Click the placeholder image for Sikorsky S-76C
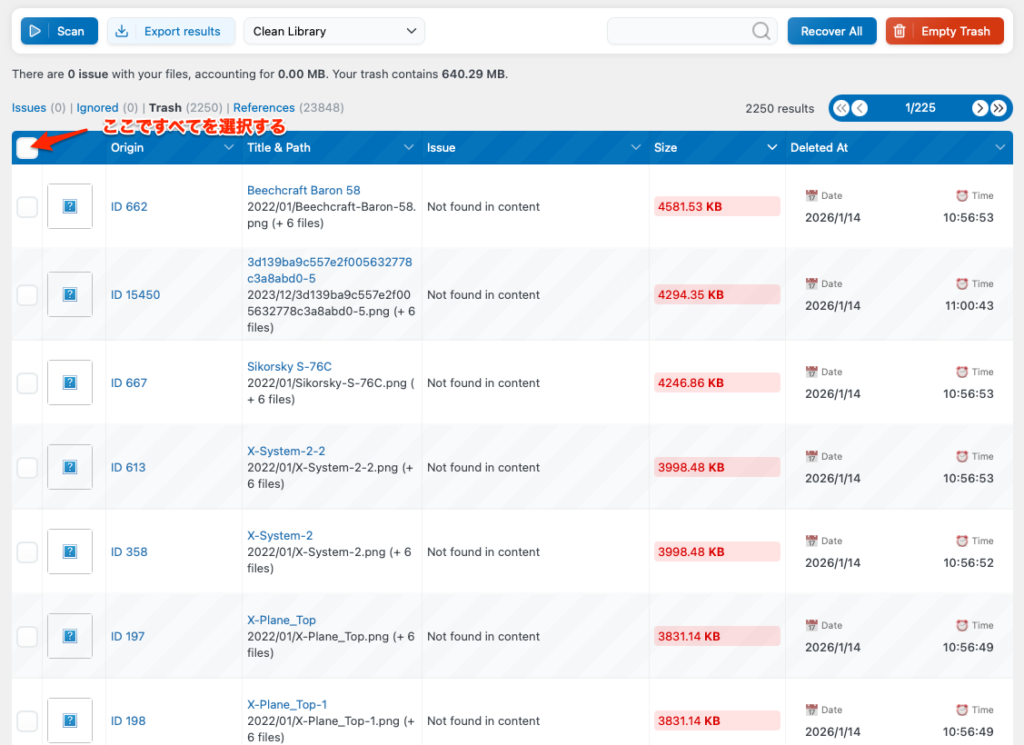Viewport: 1024px width, 745px height. (x=70, y=383)
